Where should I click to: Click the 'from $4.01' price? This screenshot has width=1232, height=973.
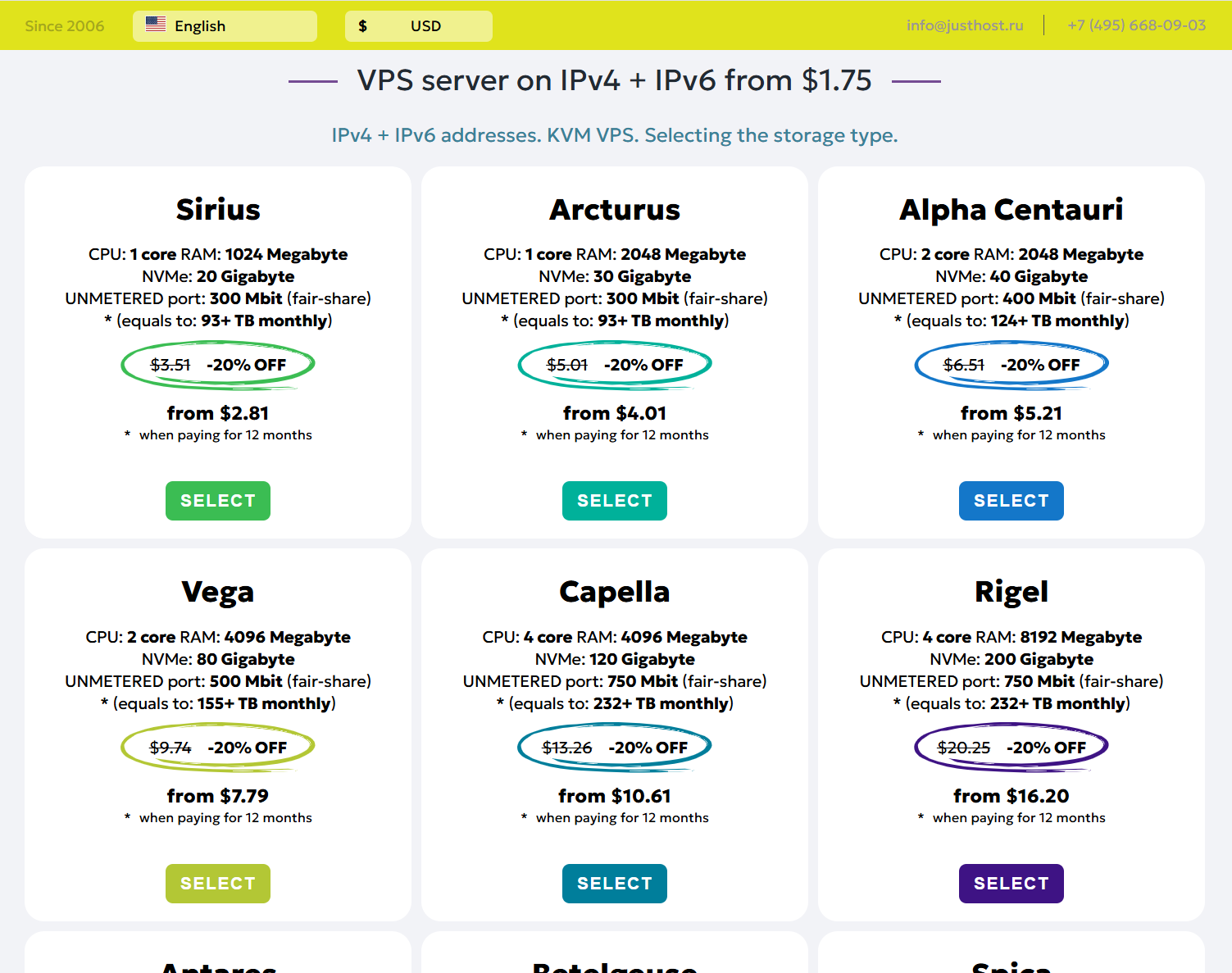[615, 413]
